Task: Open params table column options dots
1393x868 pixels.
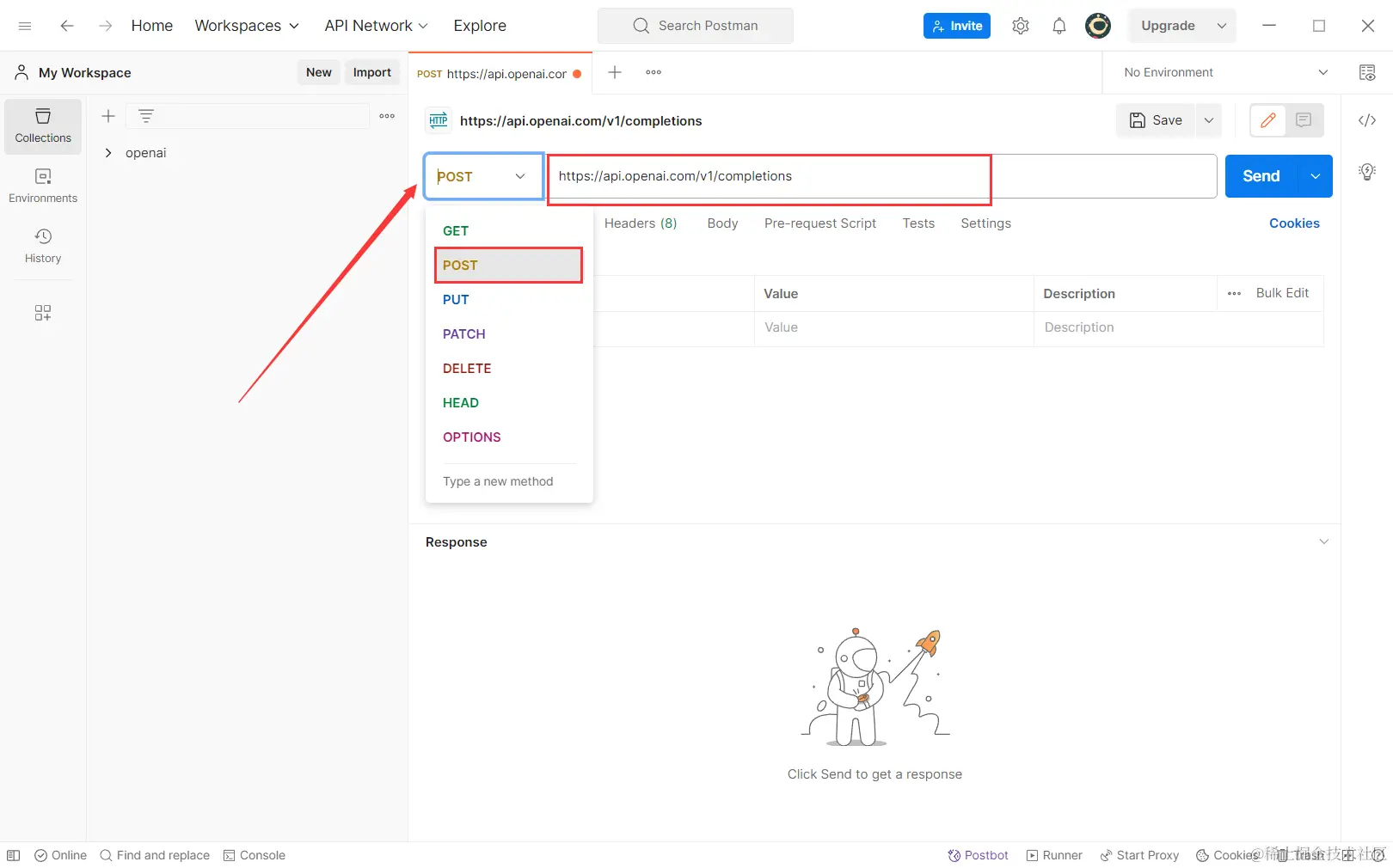Action: click(x=1235, y=294)
